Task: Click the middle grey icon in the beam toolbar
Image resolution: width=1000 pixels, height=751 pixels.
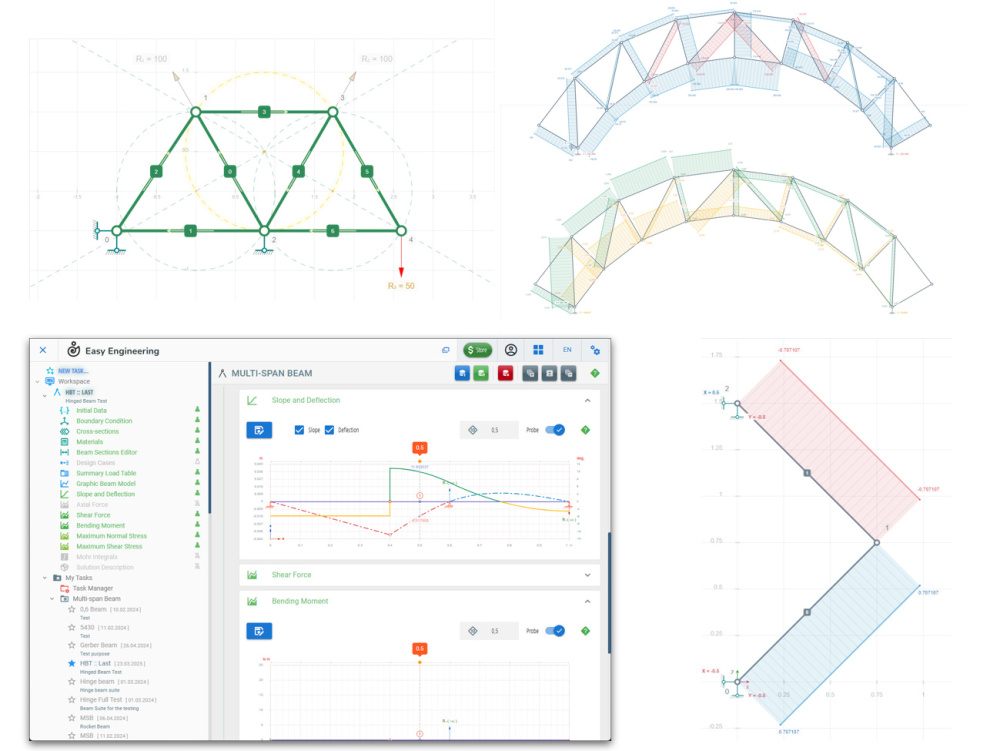Action: (x=549, y=374)
